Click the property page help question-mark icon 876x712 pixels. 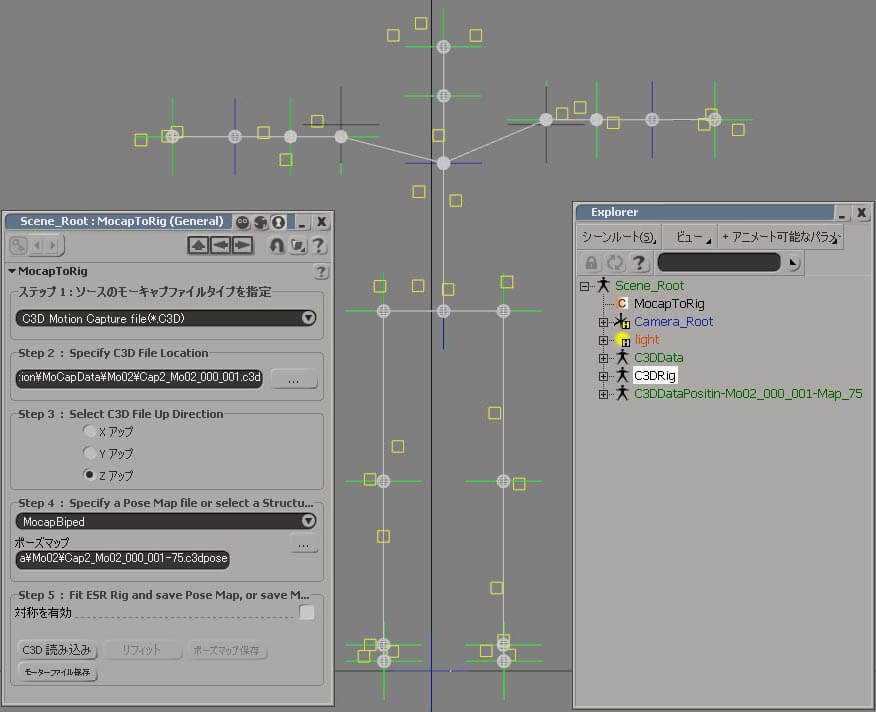click(318, 246)
